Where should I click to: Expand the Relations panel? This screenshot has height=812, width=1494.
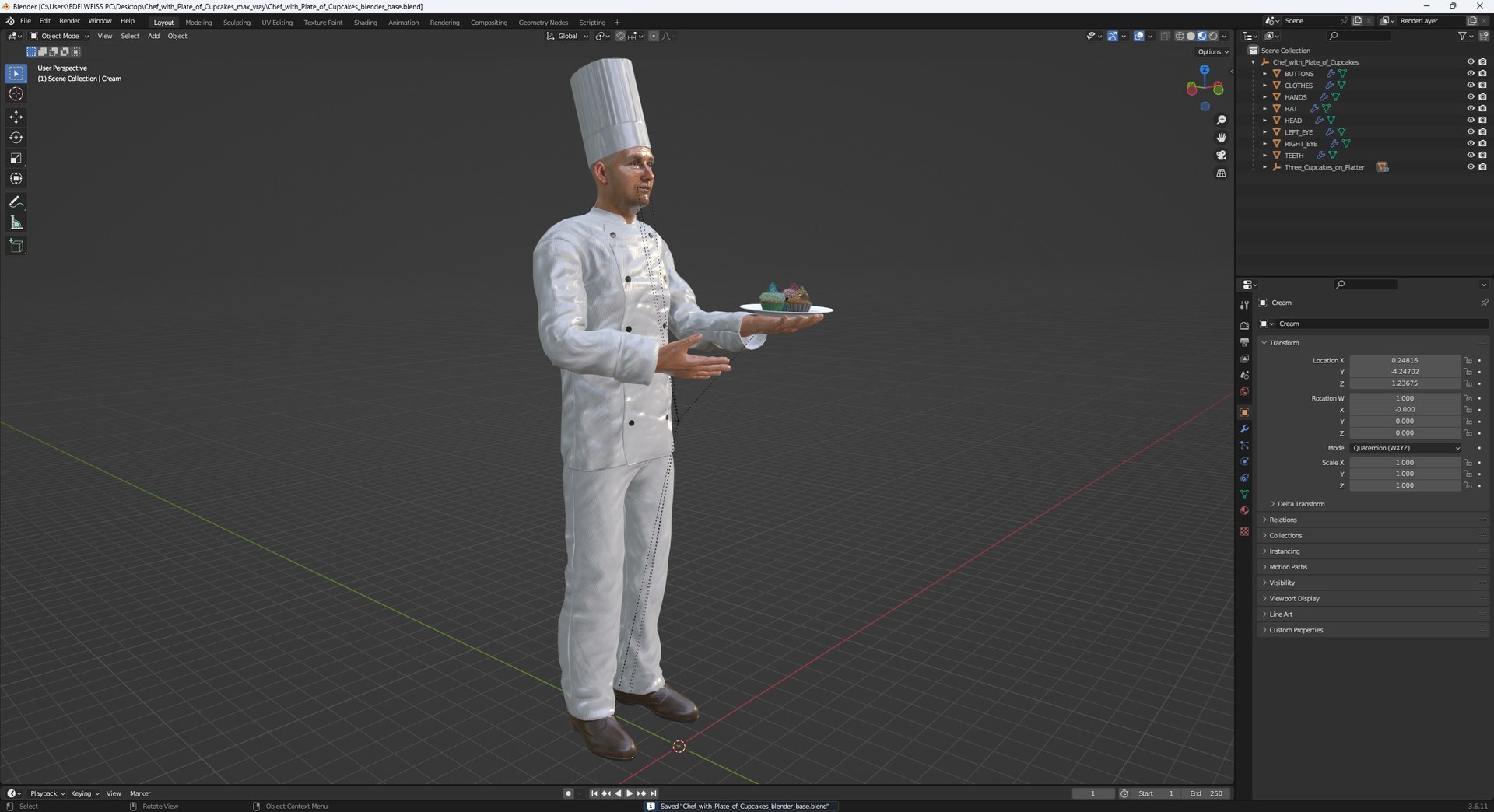(x=1373, y=520)
